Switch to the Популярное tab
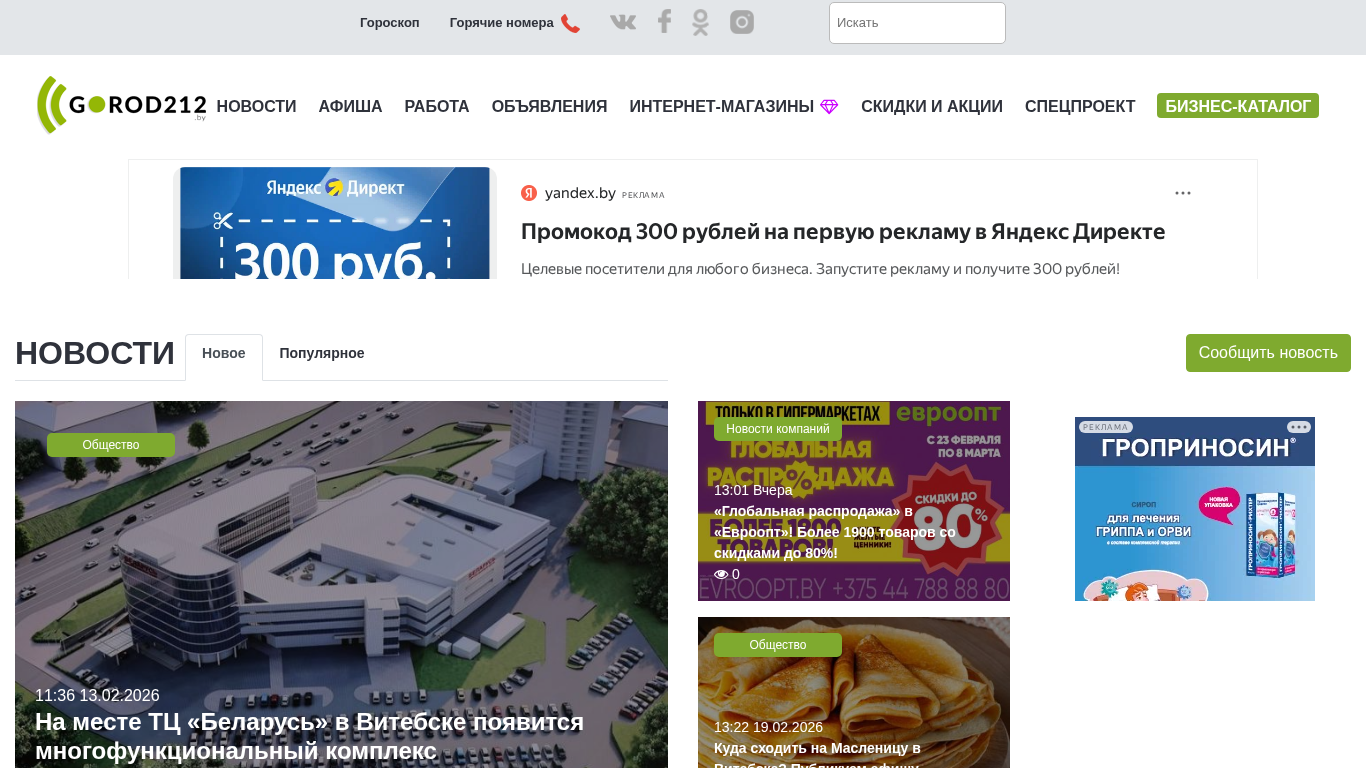Viewport: 1366px width, 768px height. (x=322, y=353)
